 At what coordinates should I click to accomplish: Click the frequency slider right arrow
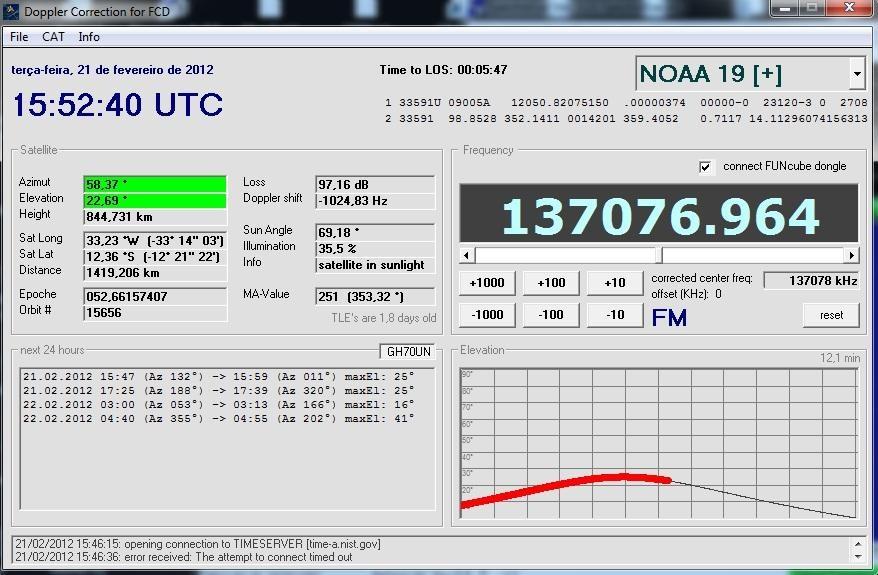pyautogui.click(x=852, y=255)
